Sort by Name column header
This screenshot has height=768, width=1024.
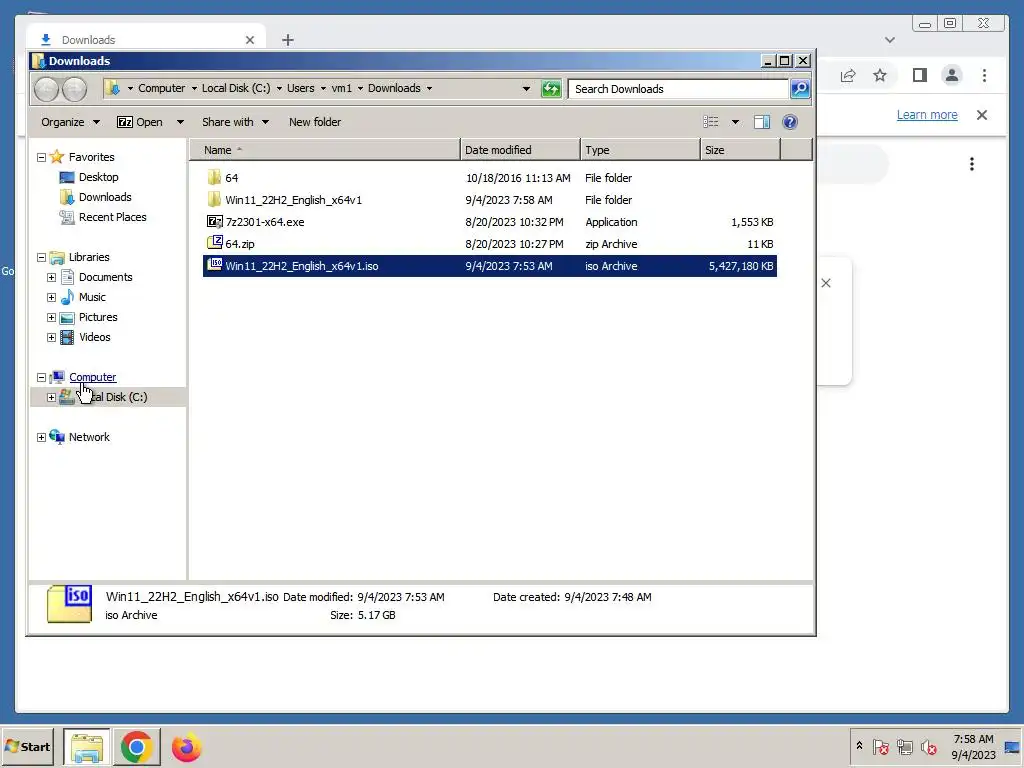pyautogui.click(x=325, y=150)
